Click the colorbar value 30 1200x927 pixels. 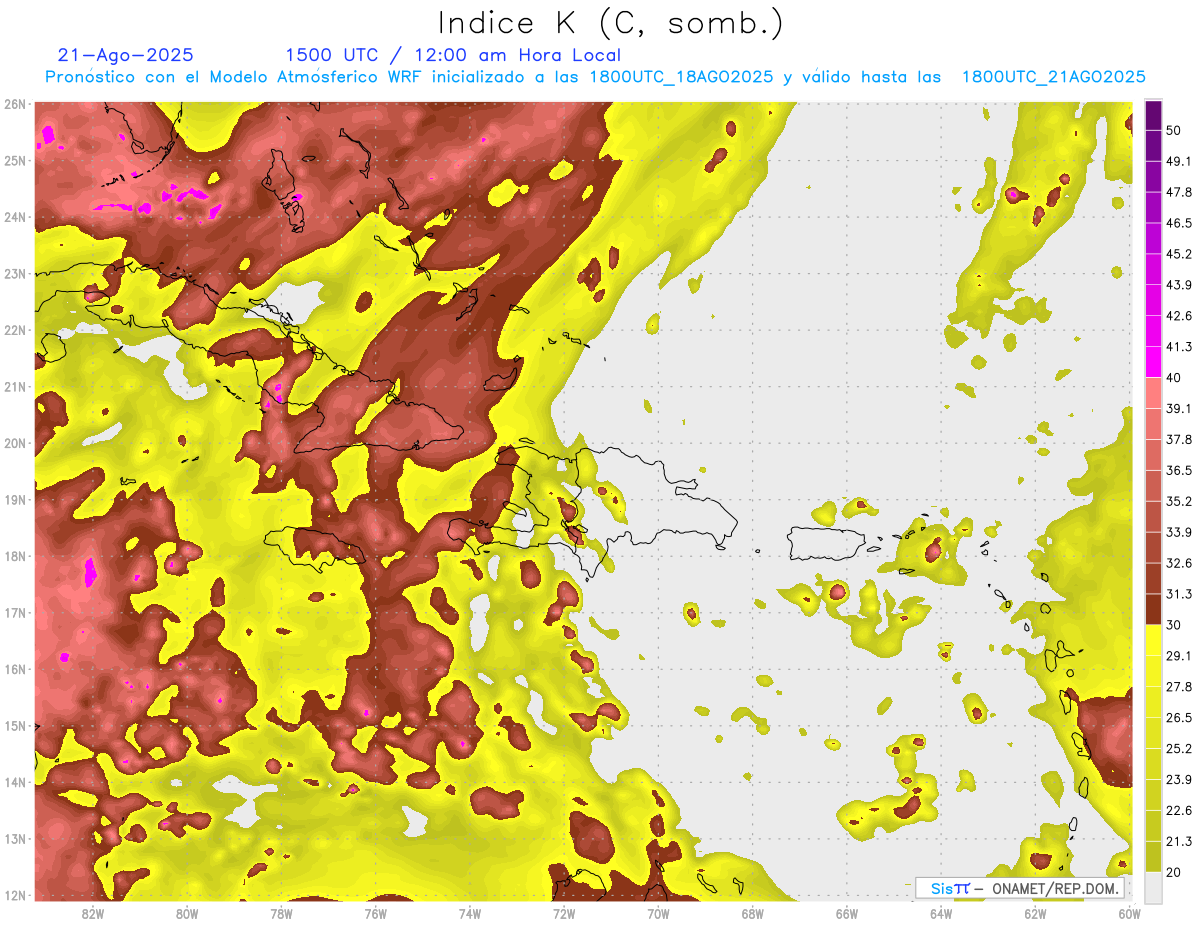[1174, 625]
